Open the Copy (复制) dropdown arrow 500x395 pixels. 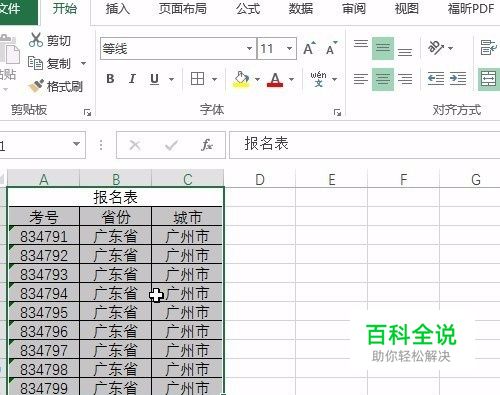click(x=83, y=63)
